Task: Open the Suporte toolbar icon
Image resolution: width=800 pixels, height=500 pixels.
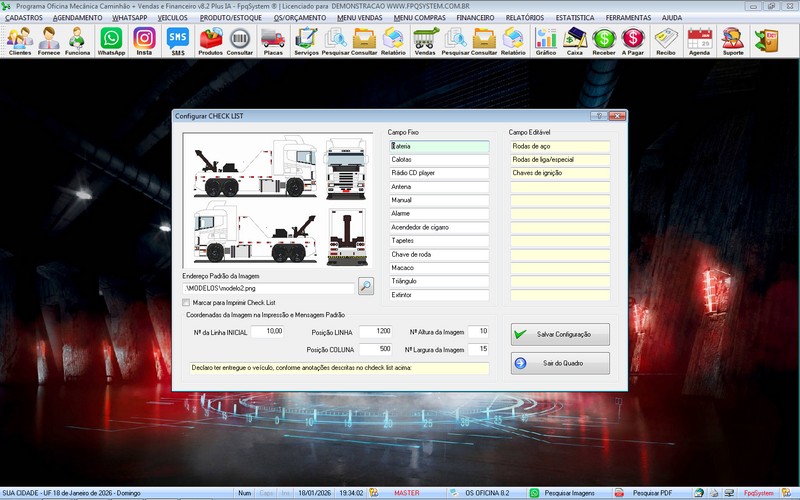Action: (732, 41)
